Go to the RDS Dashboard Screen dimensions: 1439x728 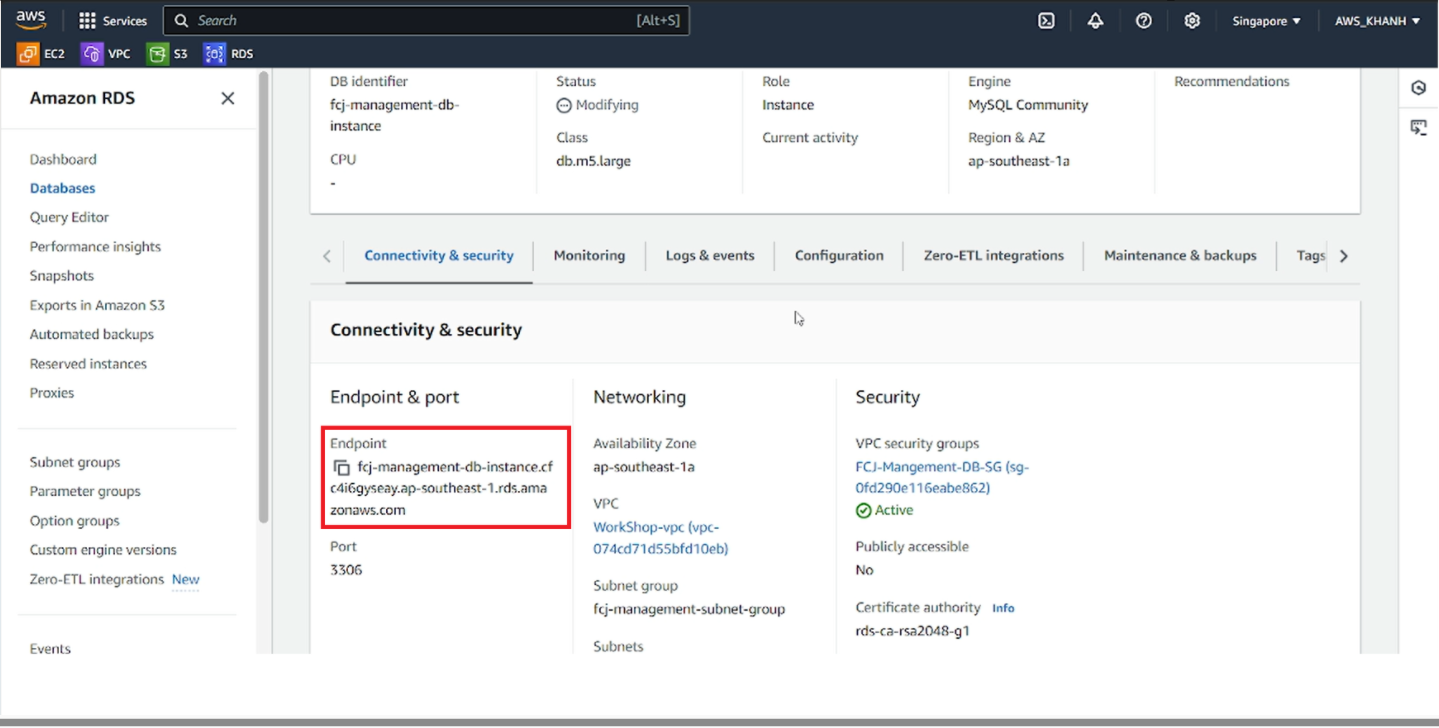coord(63,159)
